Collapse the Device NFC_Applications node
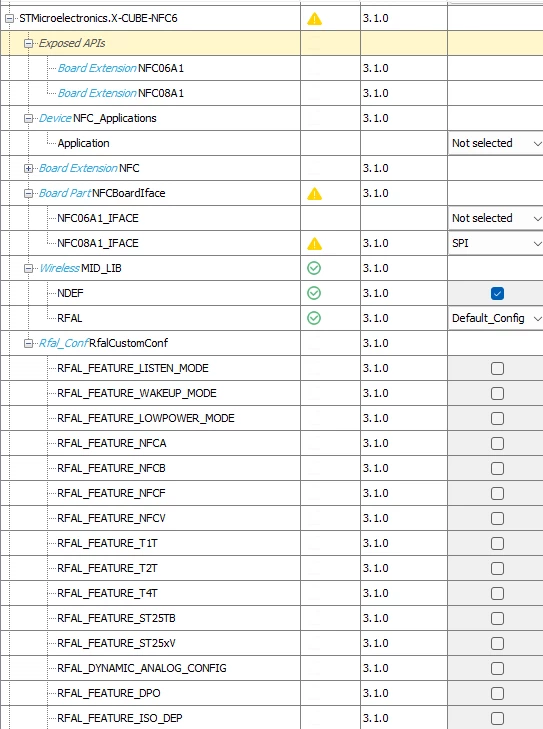543x729 pixels. (28, 118)
